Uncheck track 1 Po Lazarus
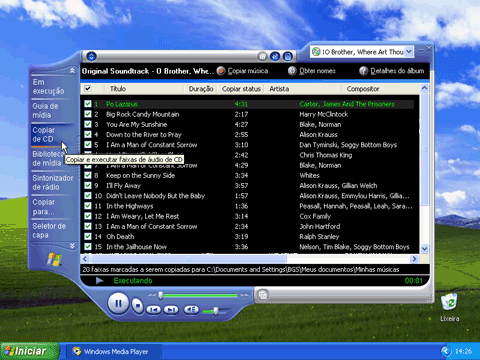480x360 pixels. click(x=88, y=104)
